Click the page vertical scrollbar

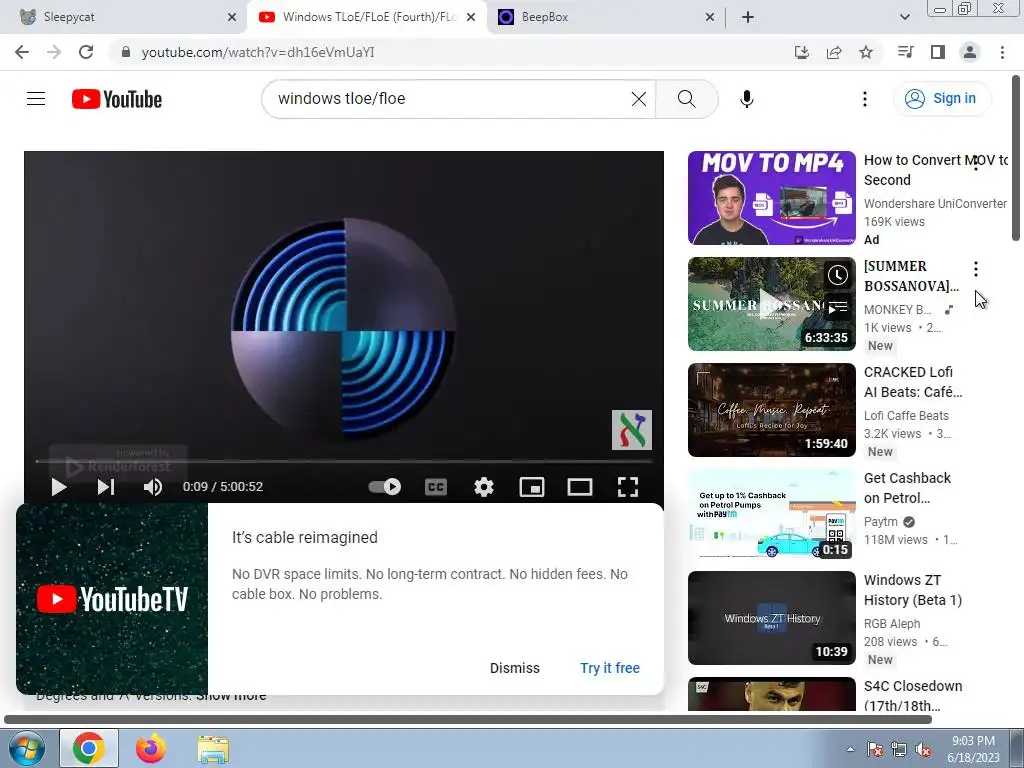point(1016,159)
